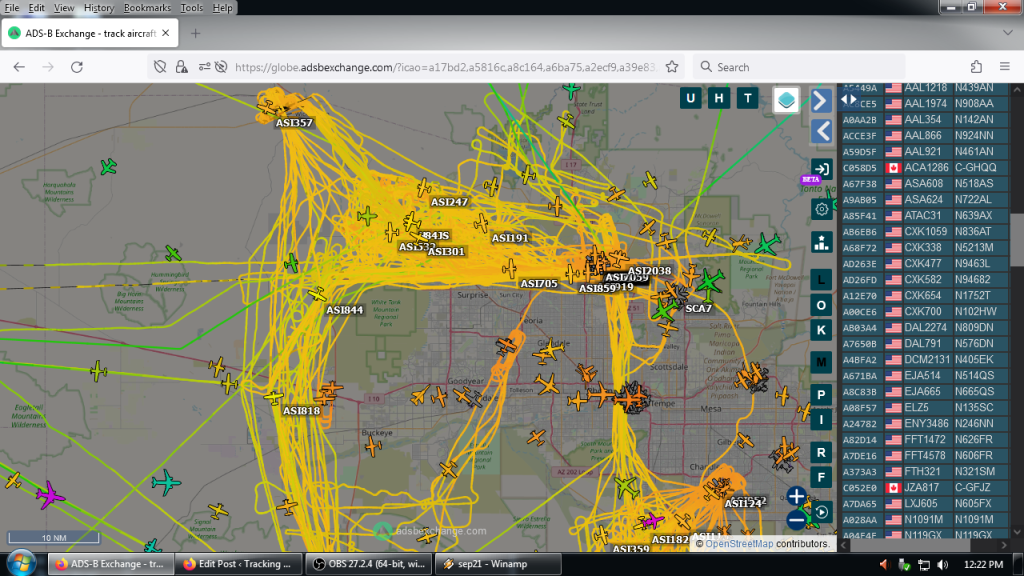Toggle the T map filter button
1024x576 pixels.
click(748, 99)
